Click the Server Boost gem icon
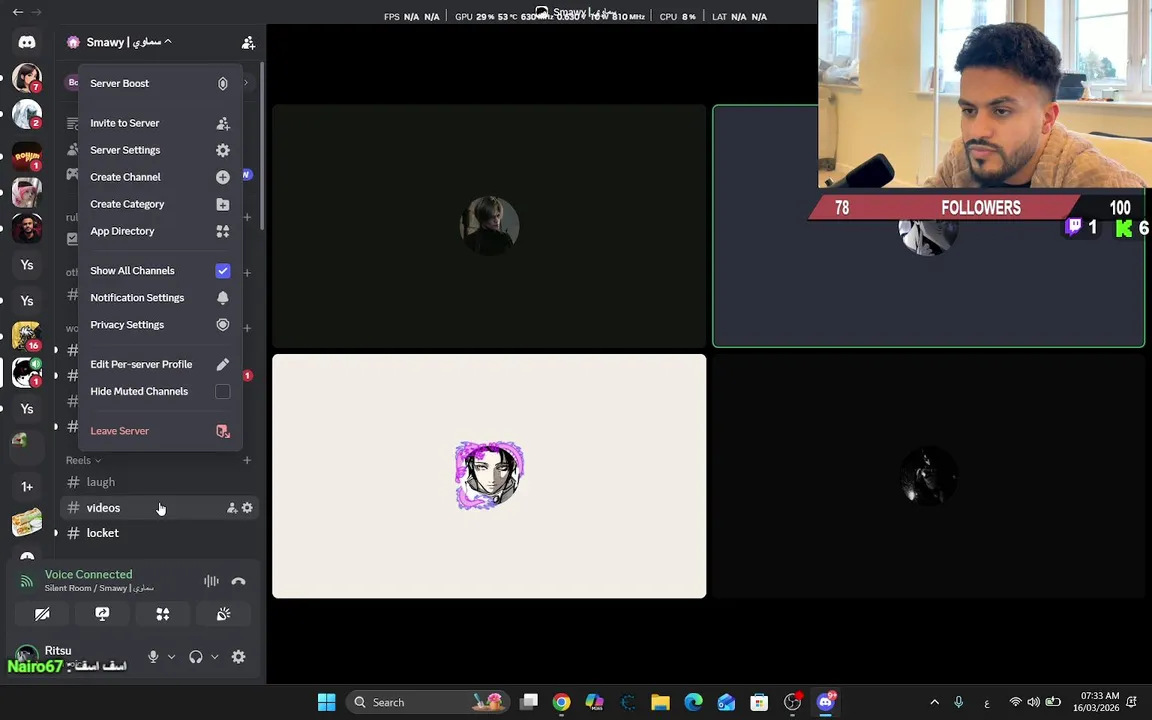1152x720 pixels. [223, 84]
